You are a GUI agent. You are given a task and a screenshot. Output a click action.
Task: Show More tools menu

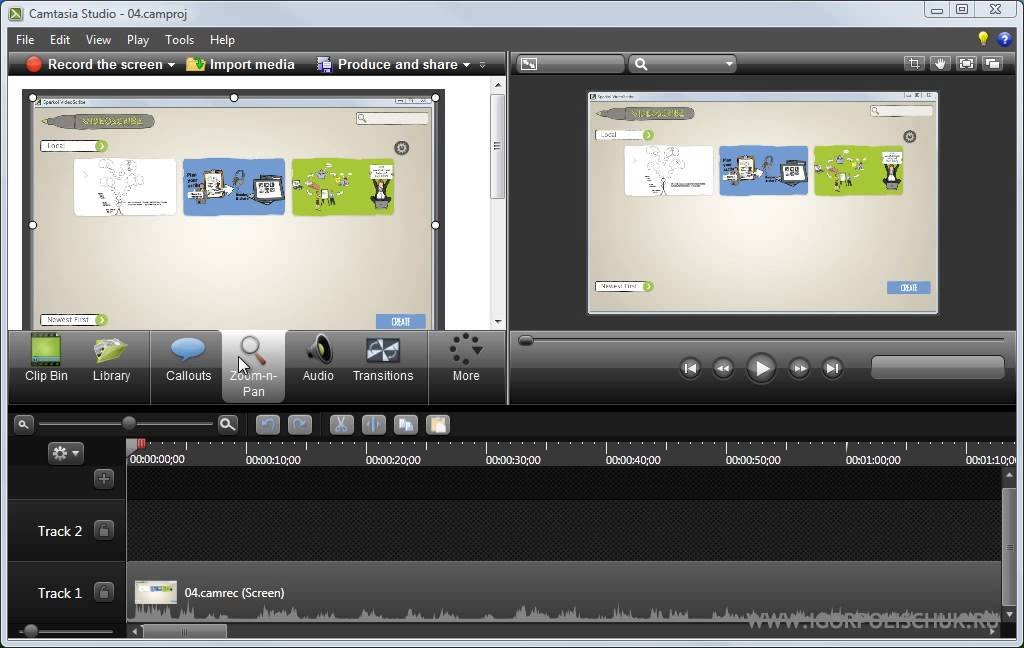466,359
